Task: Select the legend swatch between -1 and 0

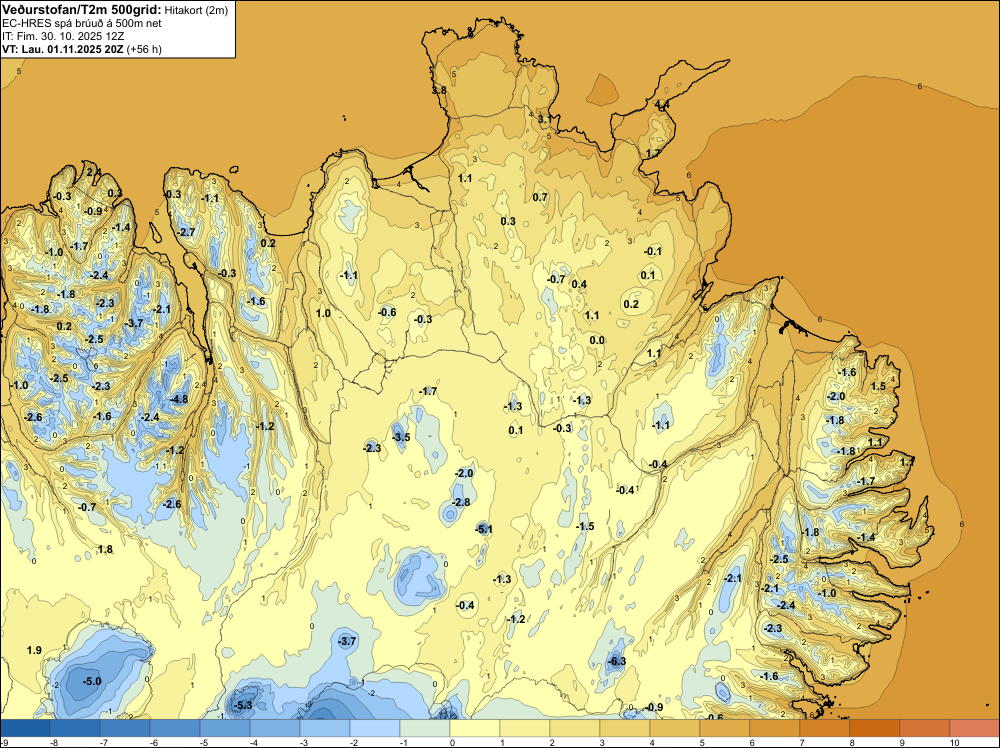Action: coord(425,728)
